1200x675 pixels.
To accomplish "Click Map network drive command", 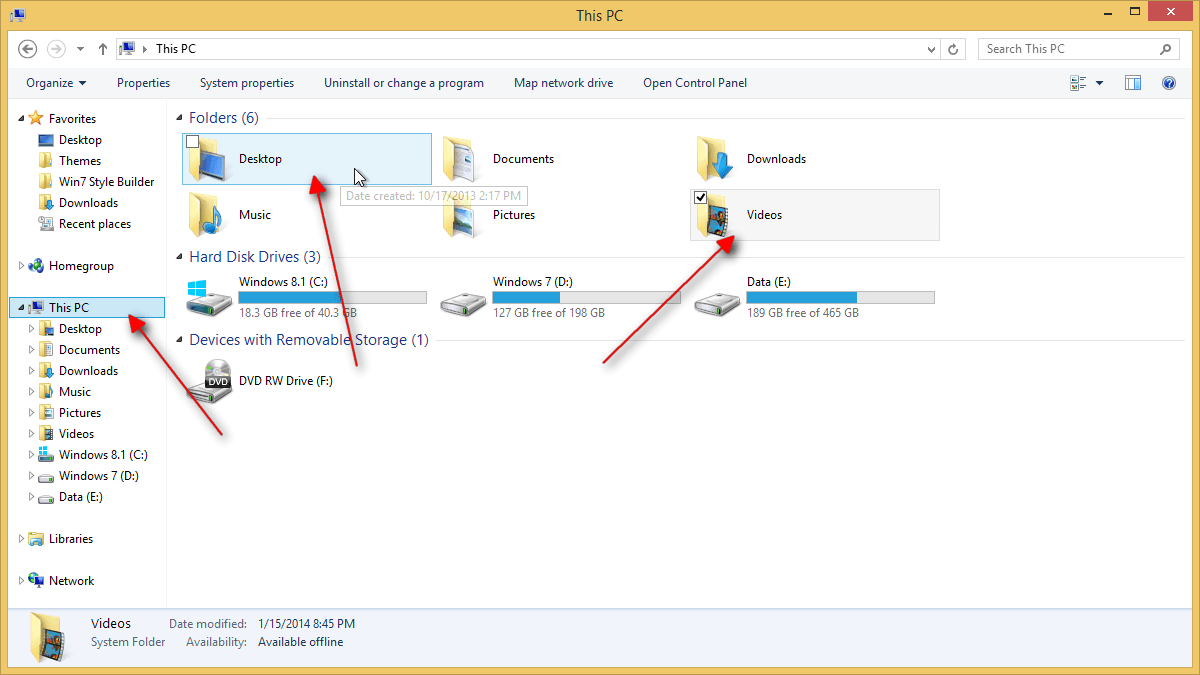I will pos(563,83).
